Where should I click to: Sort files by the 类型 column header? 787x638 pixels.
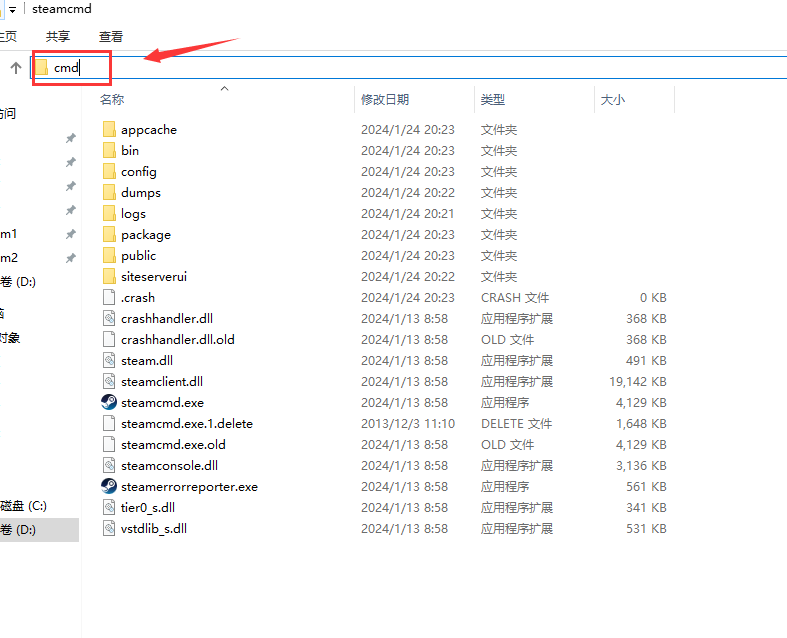(492, 99)
